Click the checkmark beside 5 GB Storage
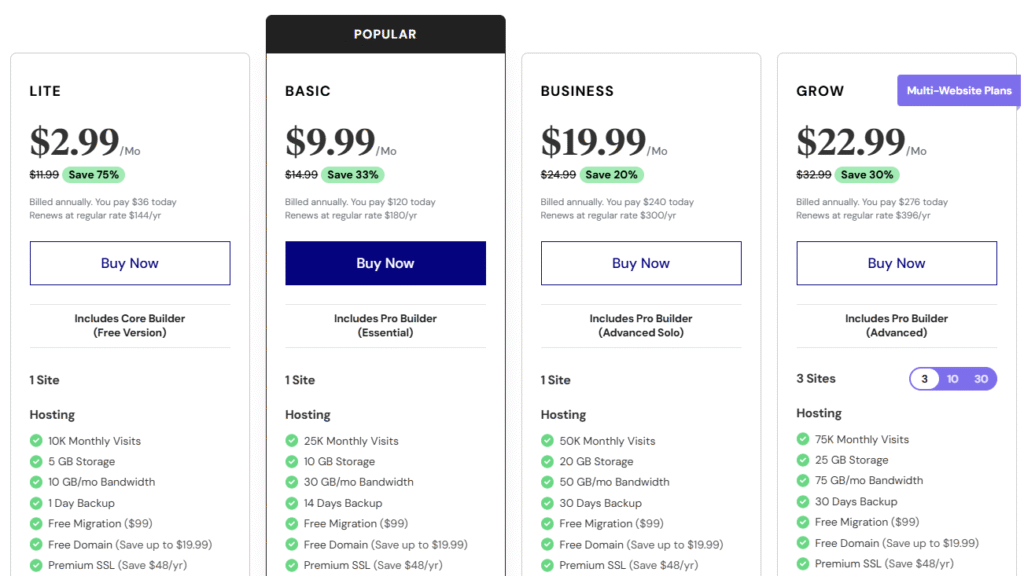Viewport: 1024px width, 576px height. (36, 461)
